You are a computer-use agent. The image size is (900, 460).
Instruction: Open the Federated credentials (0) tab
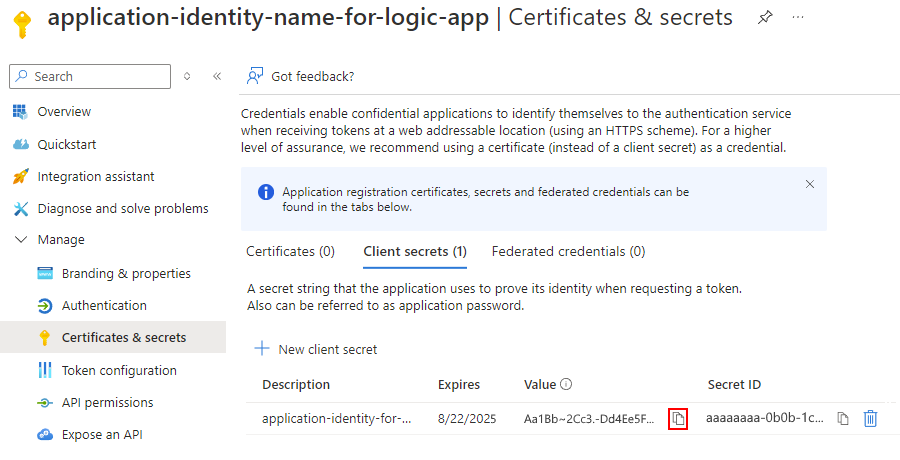click(568, 252)
